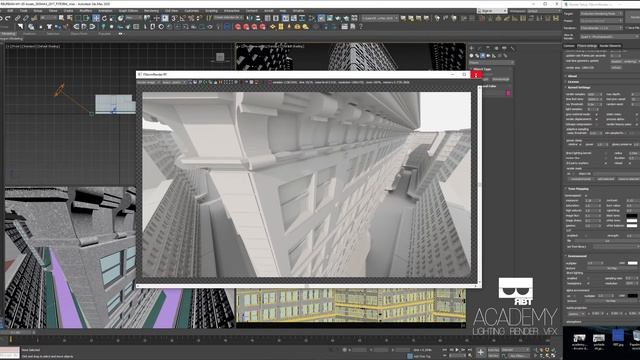Screen dimensions: 640x360
Task: Open the Modifiers menu
Action: [85, 11]
